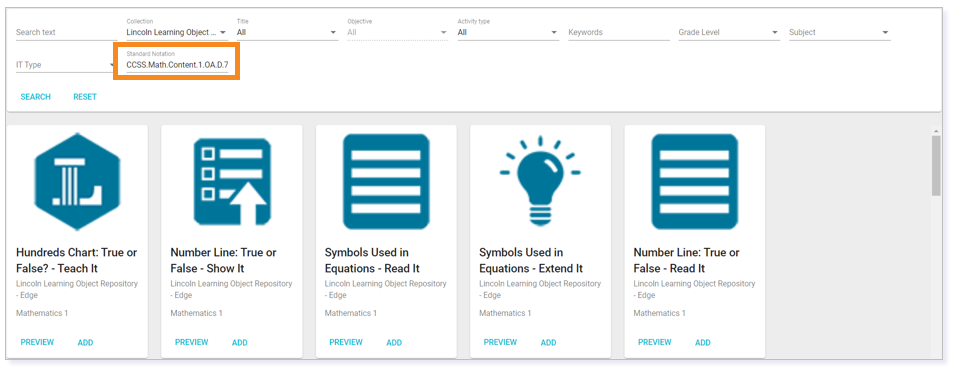Screen dimensions: 956x373
Task: Open the Activity type dropdown
Action: coord(508,32)
